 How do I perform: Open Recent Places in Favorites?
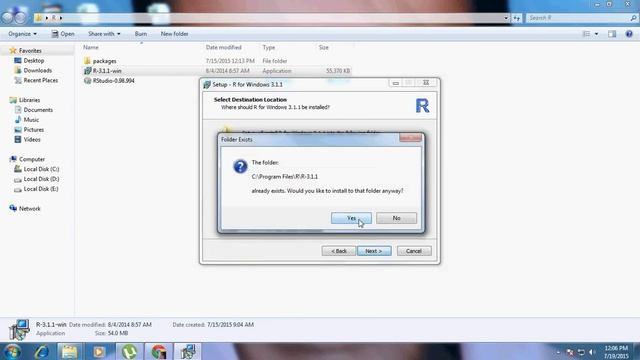(x=40, y=80)
